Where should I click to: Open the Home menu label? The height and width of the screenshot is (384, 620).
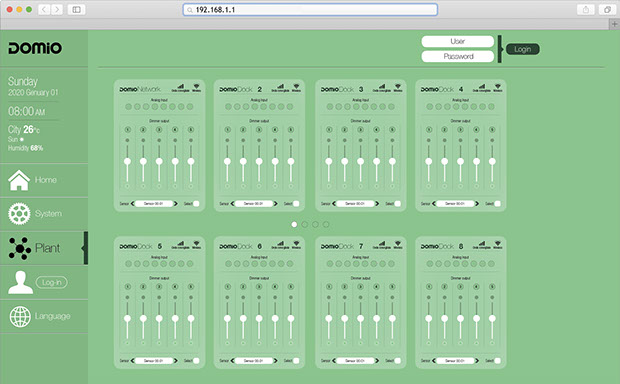[46, 180]
